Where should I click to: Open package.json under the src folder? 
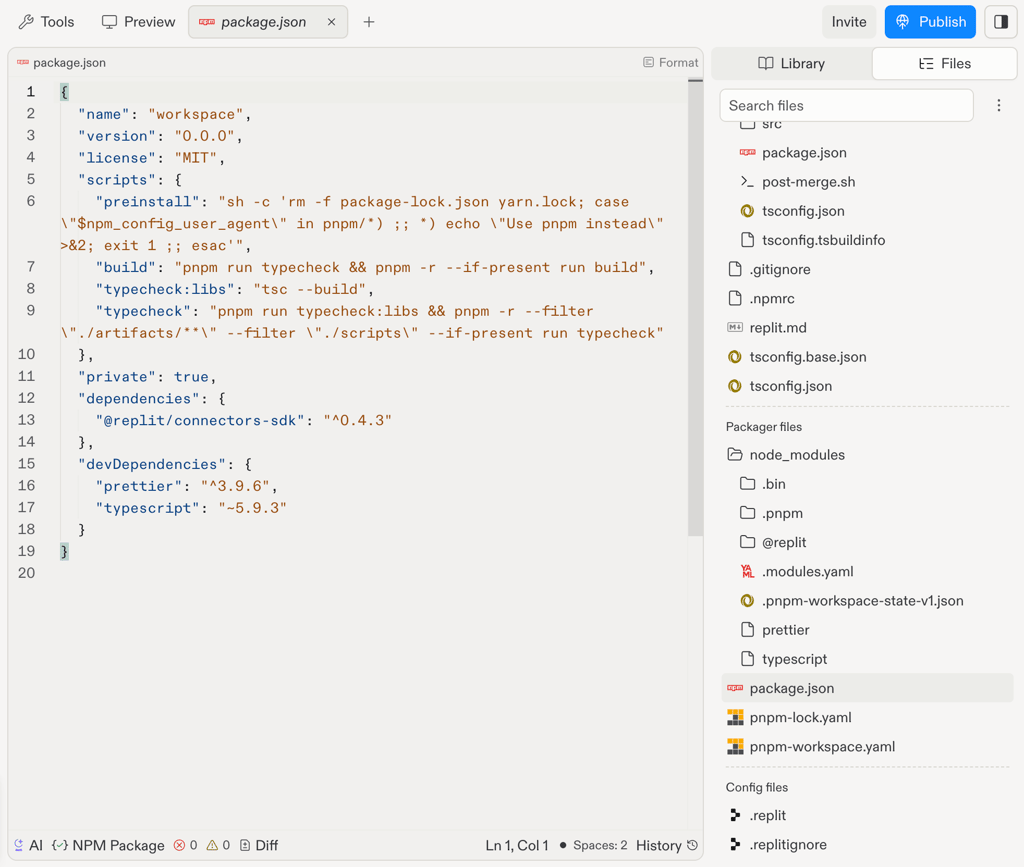point(803,153)
